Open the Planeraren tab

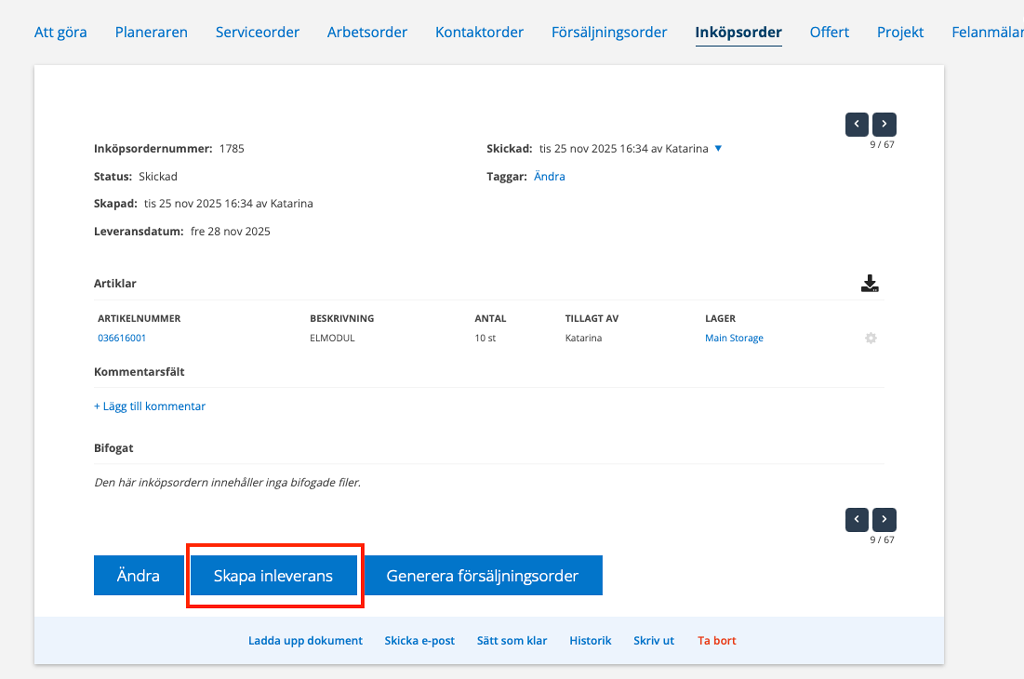[x=151, y=32]
